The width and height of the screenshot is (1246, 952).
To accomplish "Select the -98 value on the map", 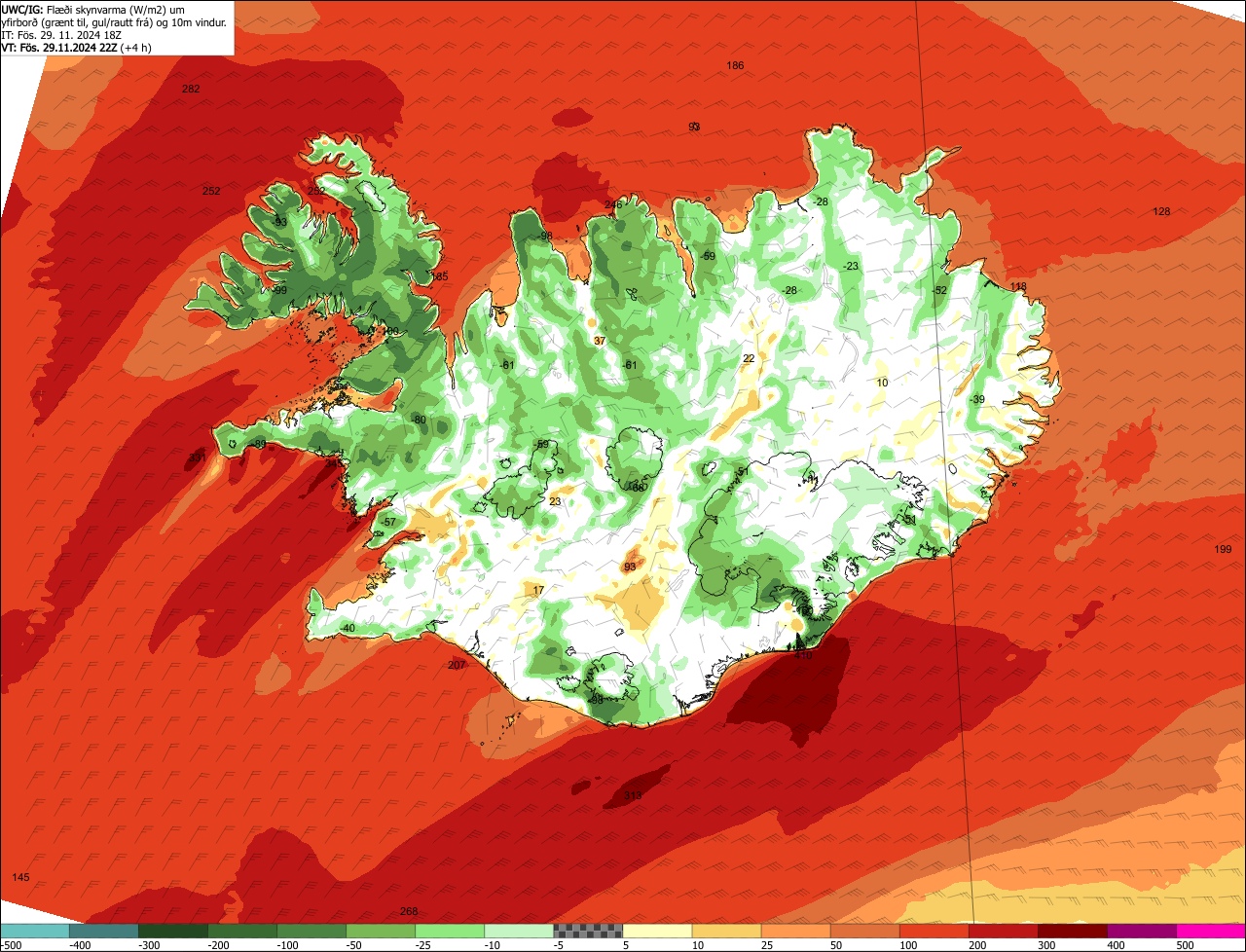I will click(544, 236).
